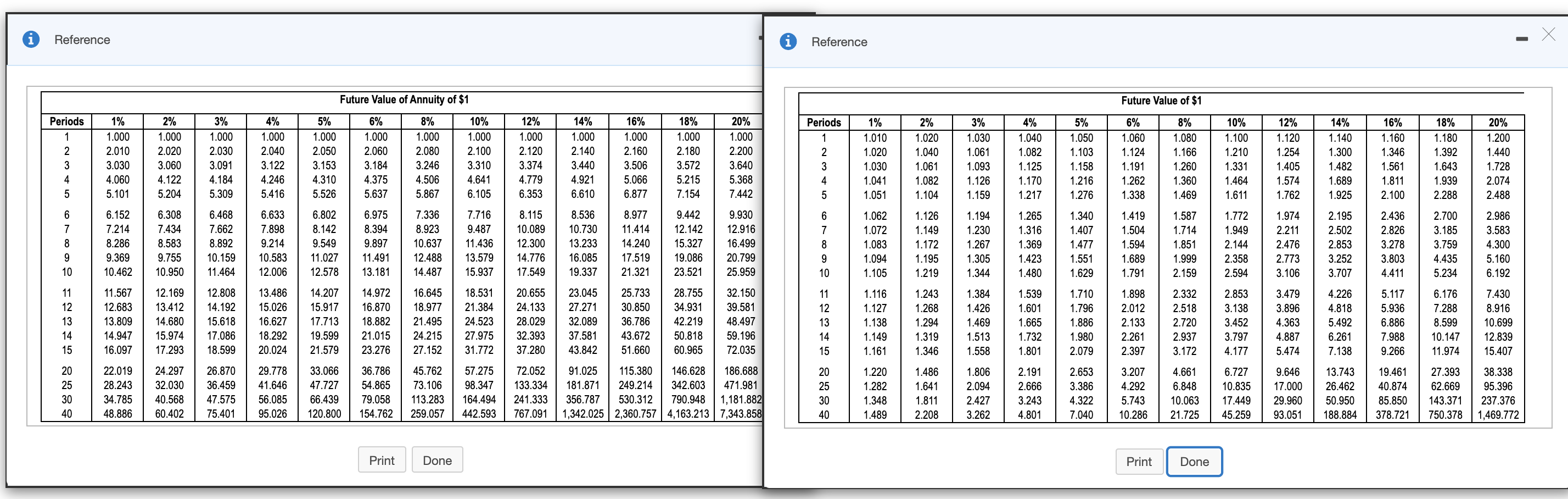The width and height of the screenshot is (1568, 499).
Task: Select the 10% column header in the annuity table
Action: [x=479, y=121]
